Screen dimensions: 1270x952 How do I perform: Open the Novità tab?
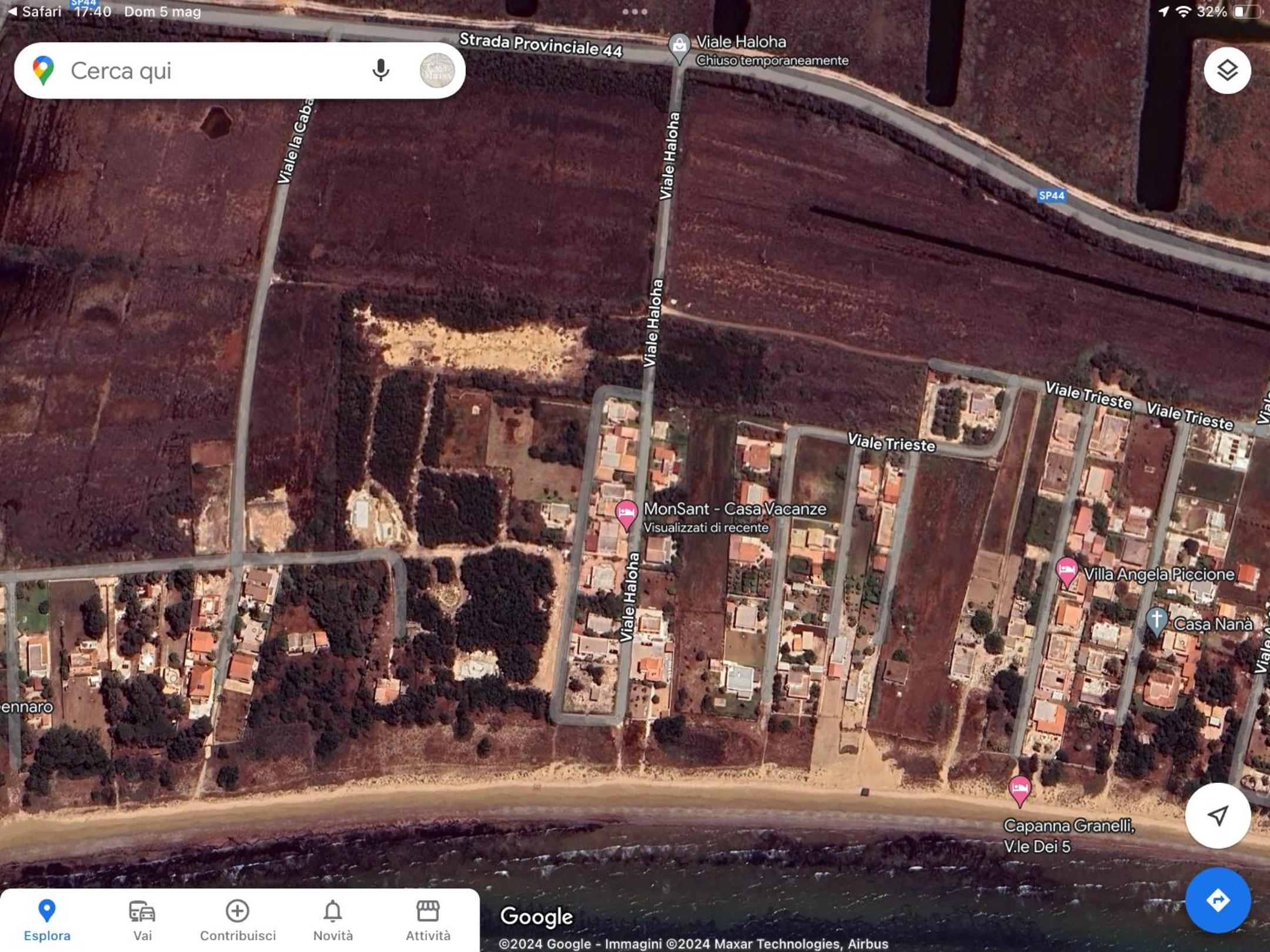[x=333, y=920]
